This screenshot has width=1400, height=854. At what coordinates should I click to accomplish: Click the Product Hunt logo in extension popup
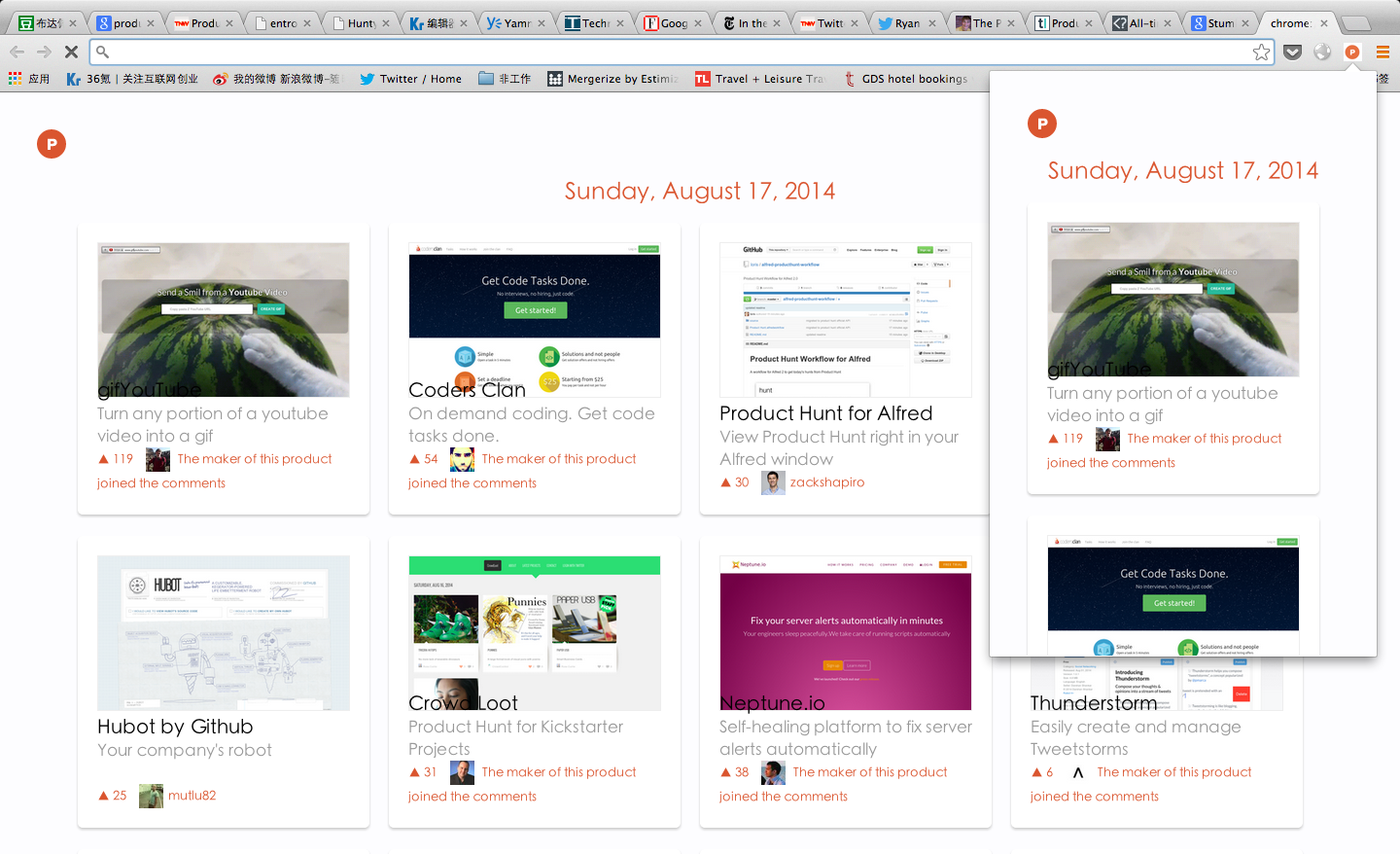point(1042,124)
